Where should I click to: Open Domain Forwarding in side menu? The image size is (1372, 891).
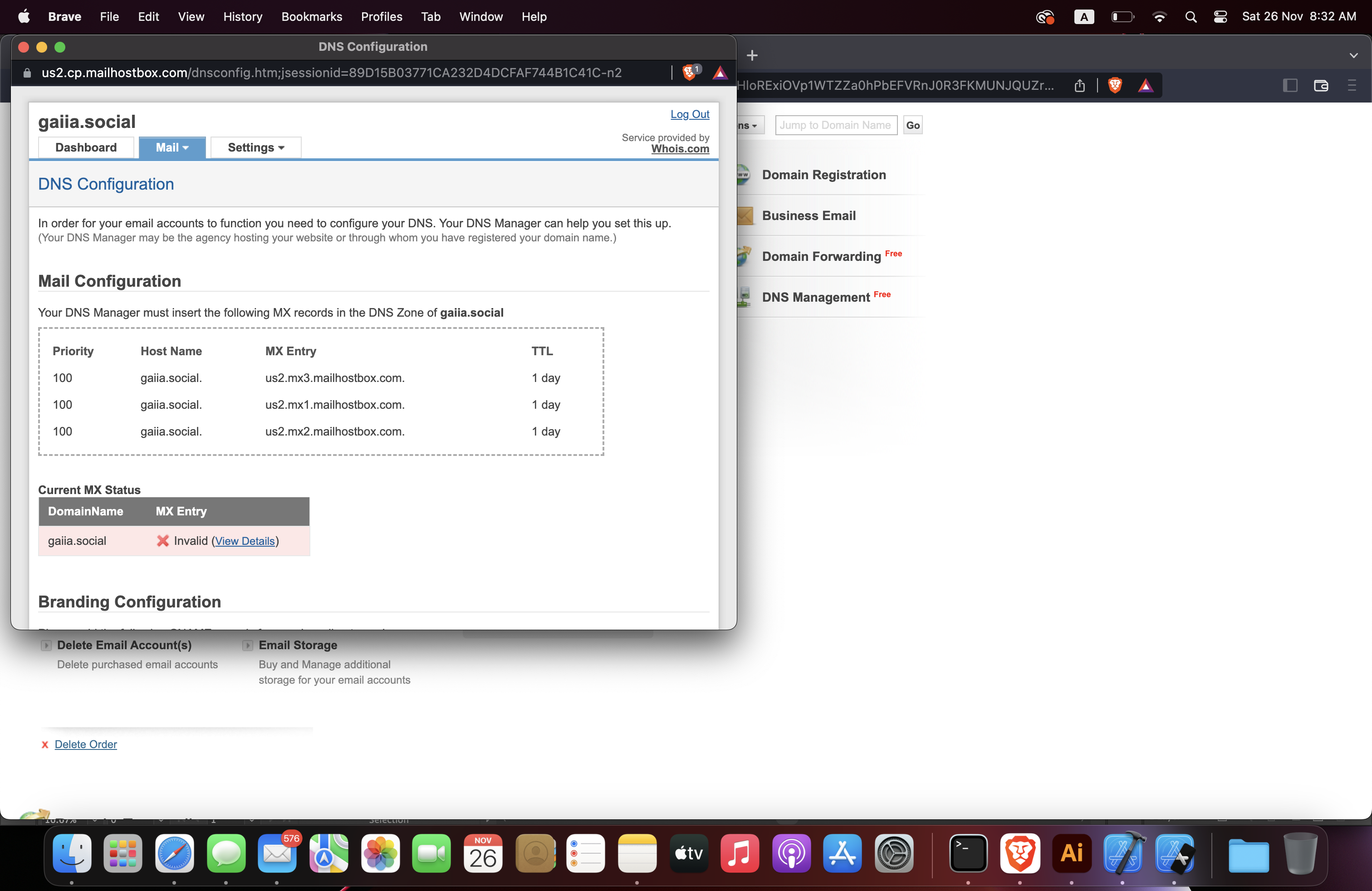pos(822,256)
